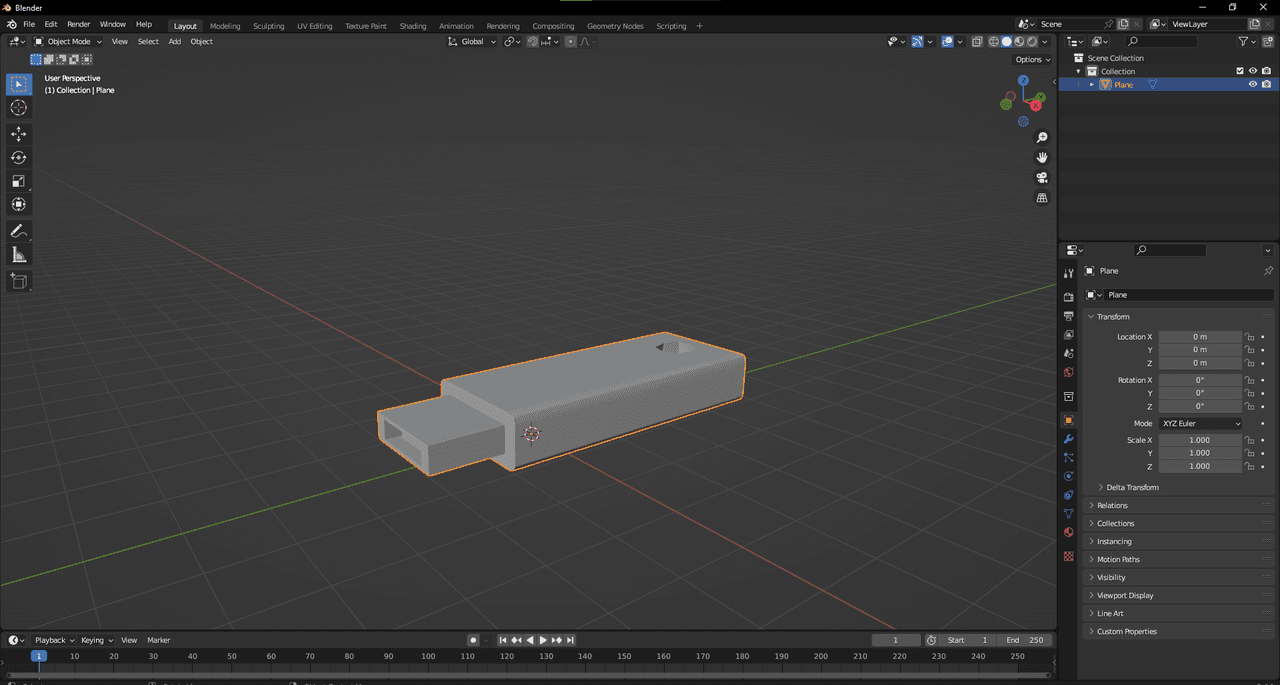This screenshot has height=685, width=1280.
Task: Hide the Plane object in viewport
Action: pyautogui.click(x=1252, y=85)
